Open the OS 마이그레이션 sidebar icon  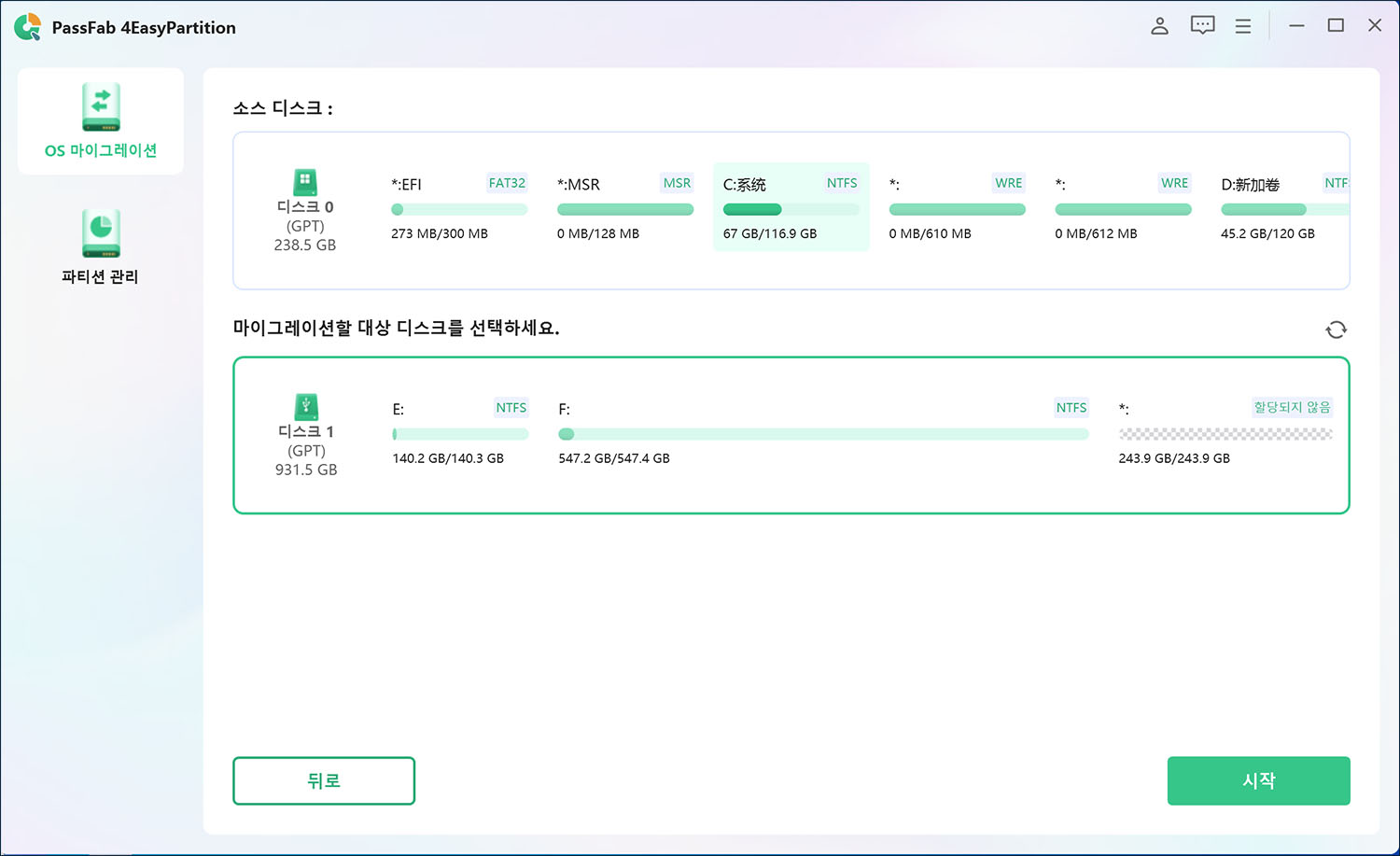(101, 108)
